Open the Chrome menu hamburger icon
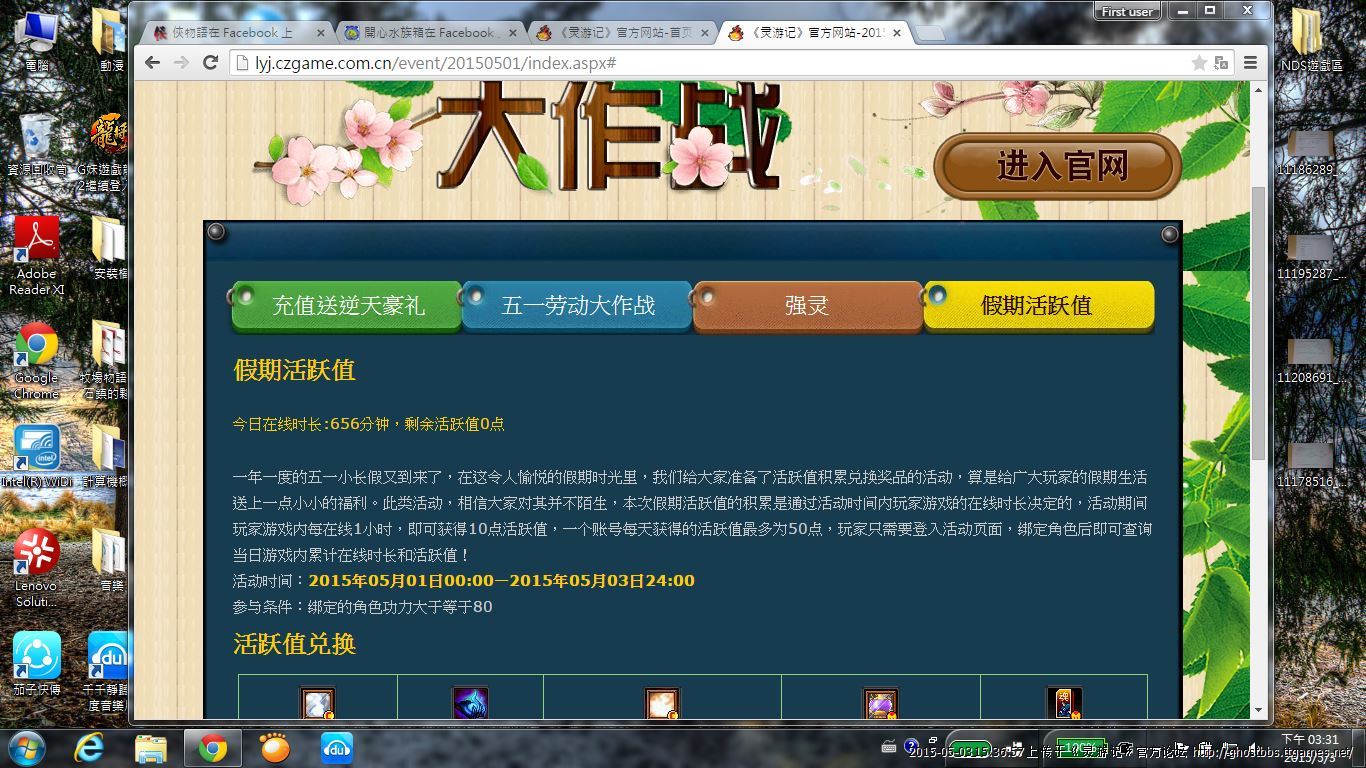 click(1250, 63)
